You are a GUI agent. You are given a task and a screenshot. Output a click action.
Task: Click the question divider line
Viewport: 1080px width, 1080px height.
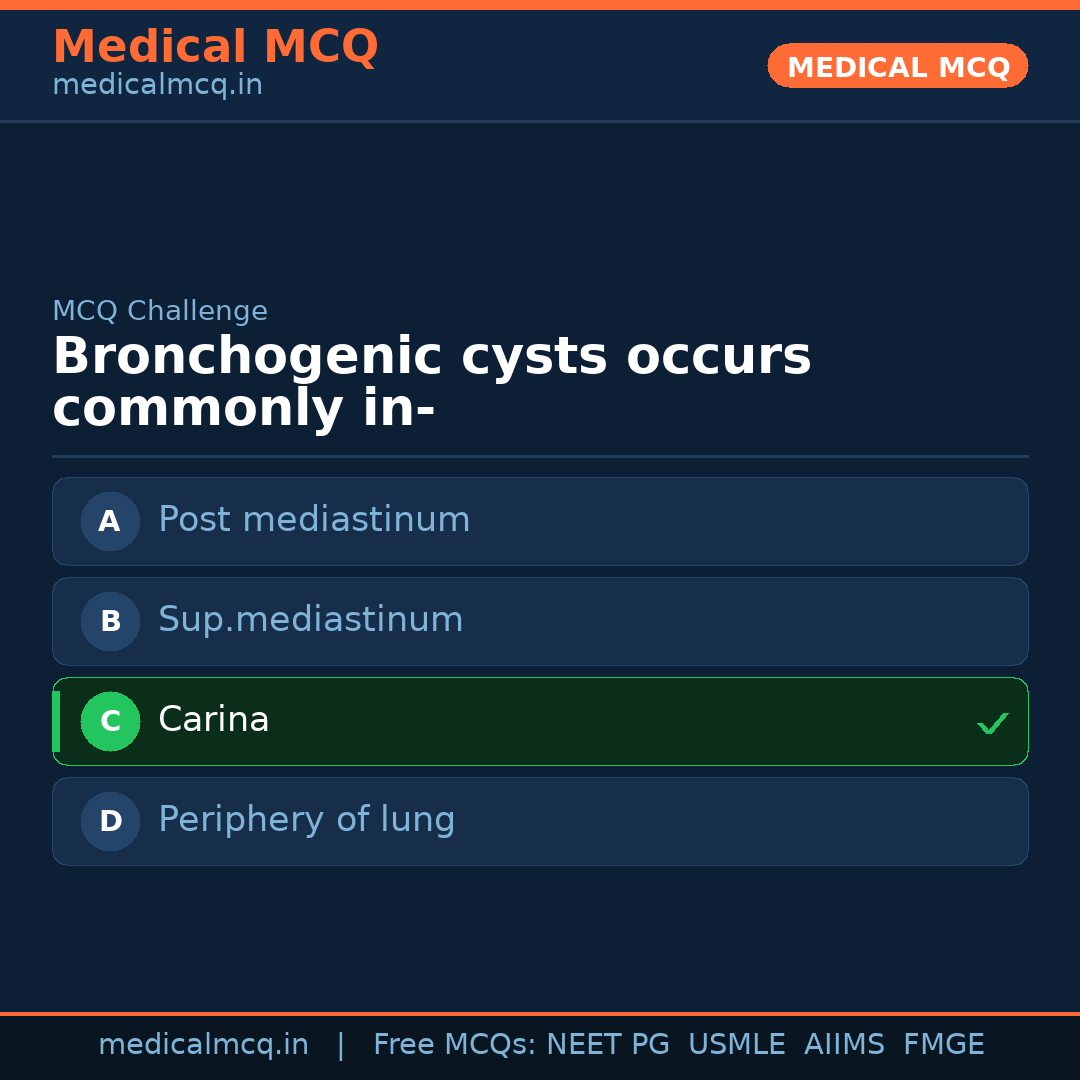(540, 457)
